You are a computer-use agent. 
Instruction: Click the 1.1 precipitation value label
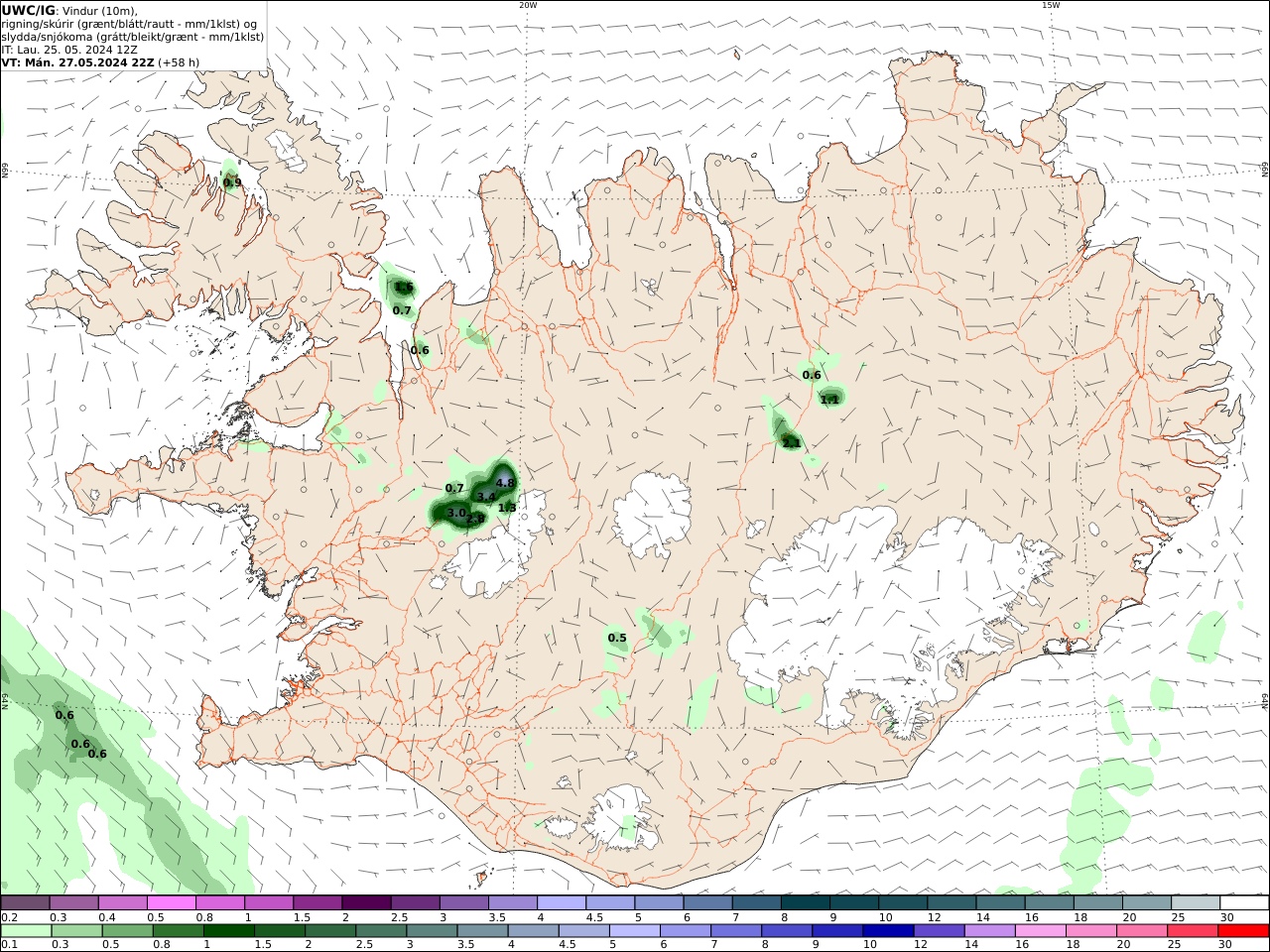click(x=830, y=400)
